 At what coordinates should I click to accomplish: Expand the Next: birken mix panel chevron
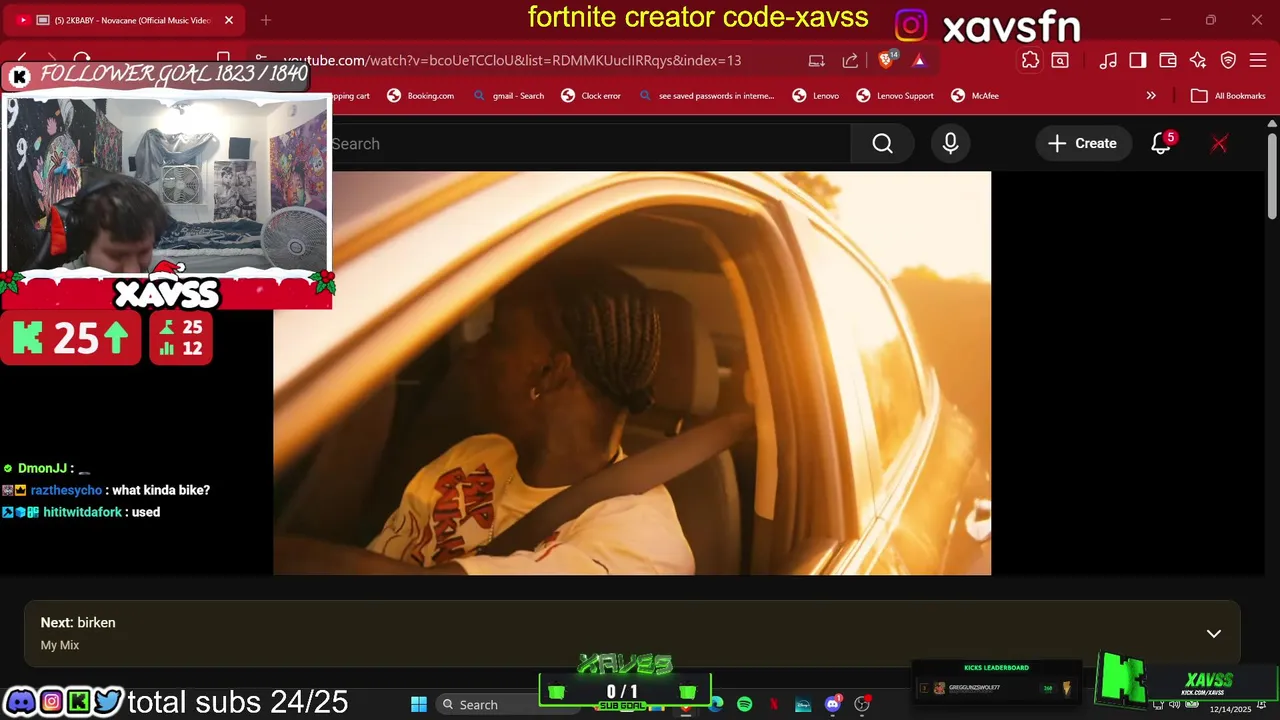pyautogui.click(x=1213, y=633)
